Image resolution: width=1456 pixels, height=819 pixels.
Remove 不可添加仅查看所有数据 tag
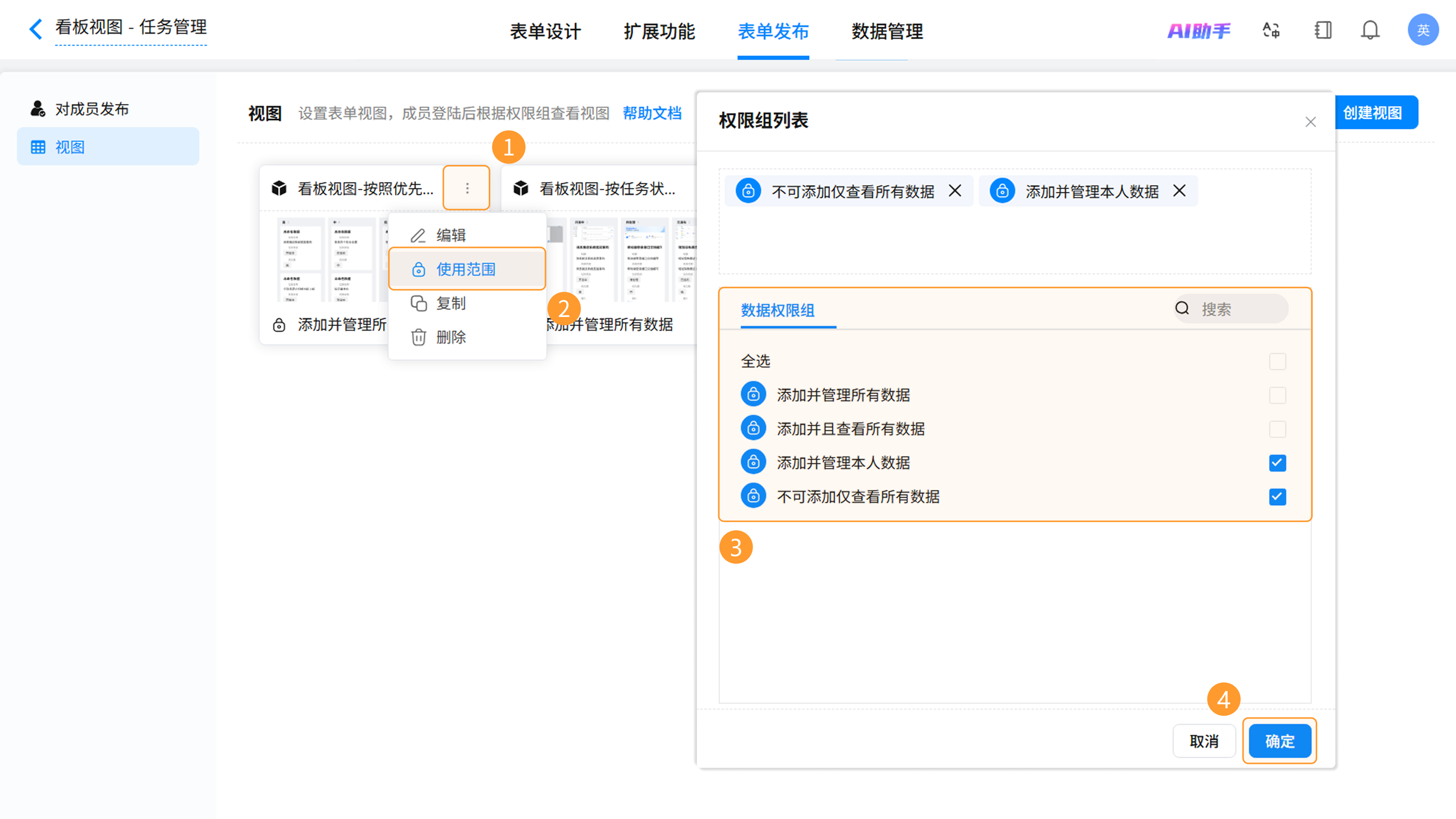955,191
